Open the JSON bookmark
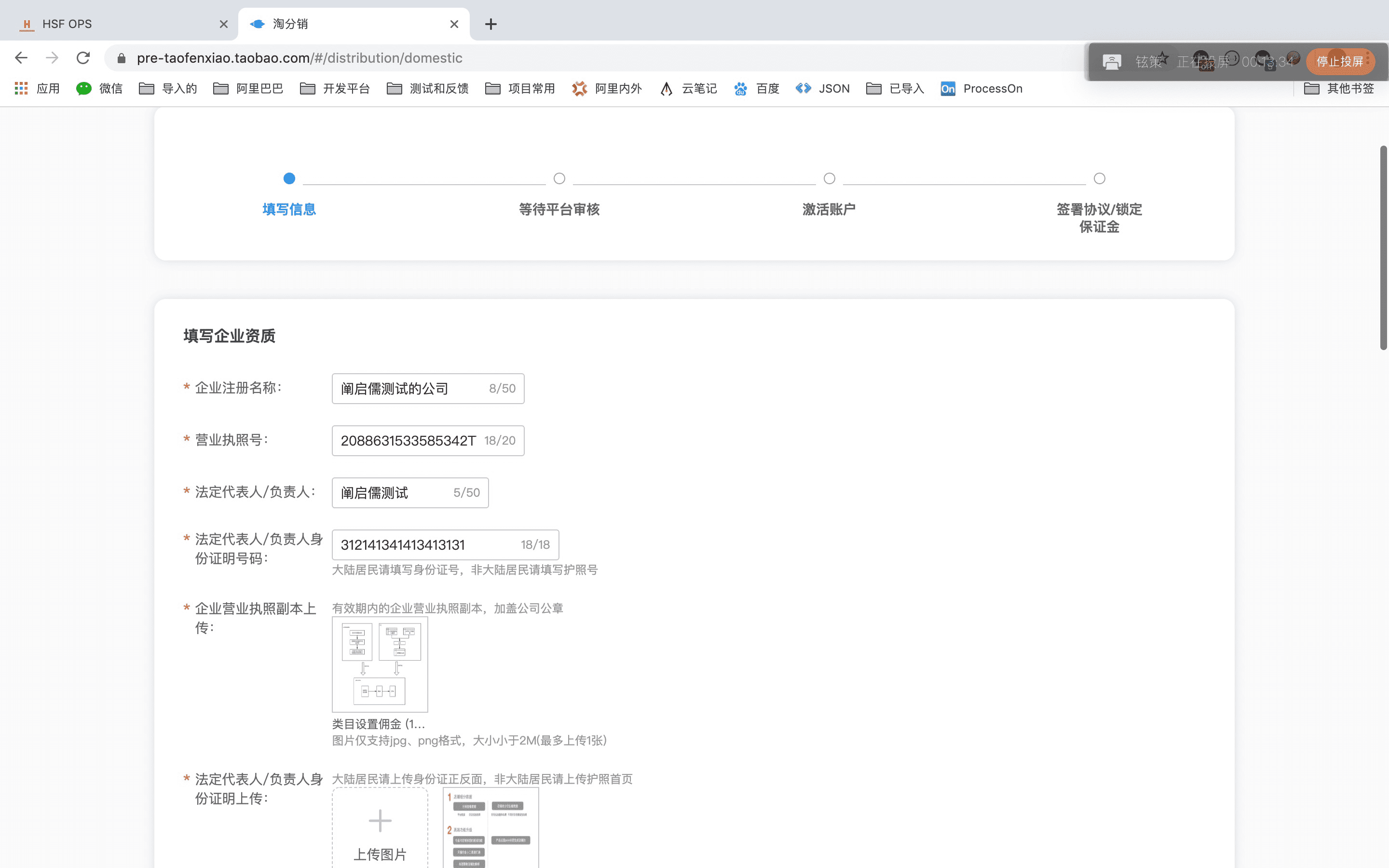The width and height of the screenshot is (1389, 868). [x=822, y=88]
